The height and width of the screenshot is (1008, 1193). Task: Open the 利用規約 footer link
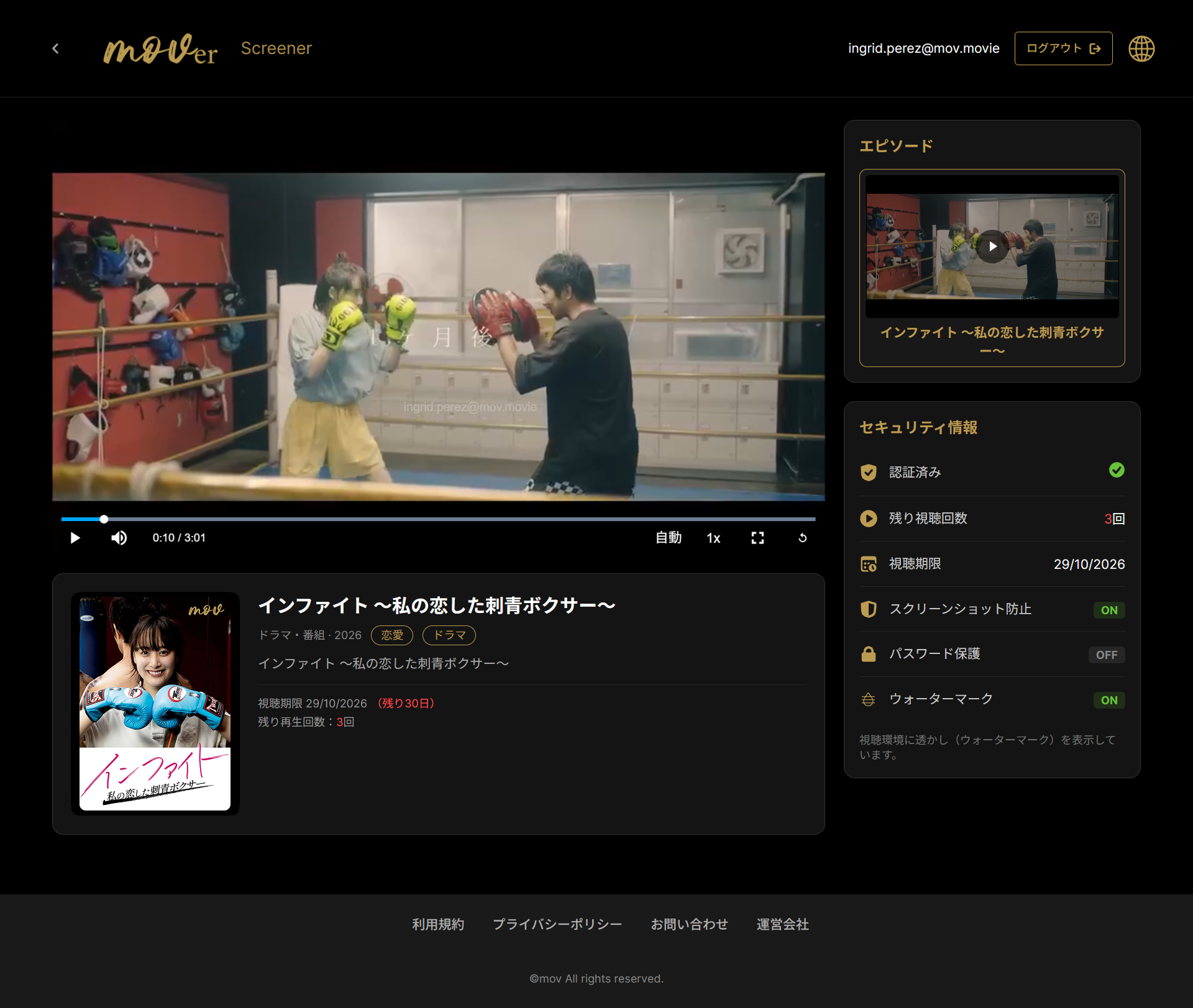coord(438,924)
